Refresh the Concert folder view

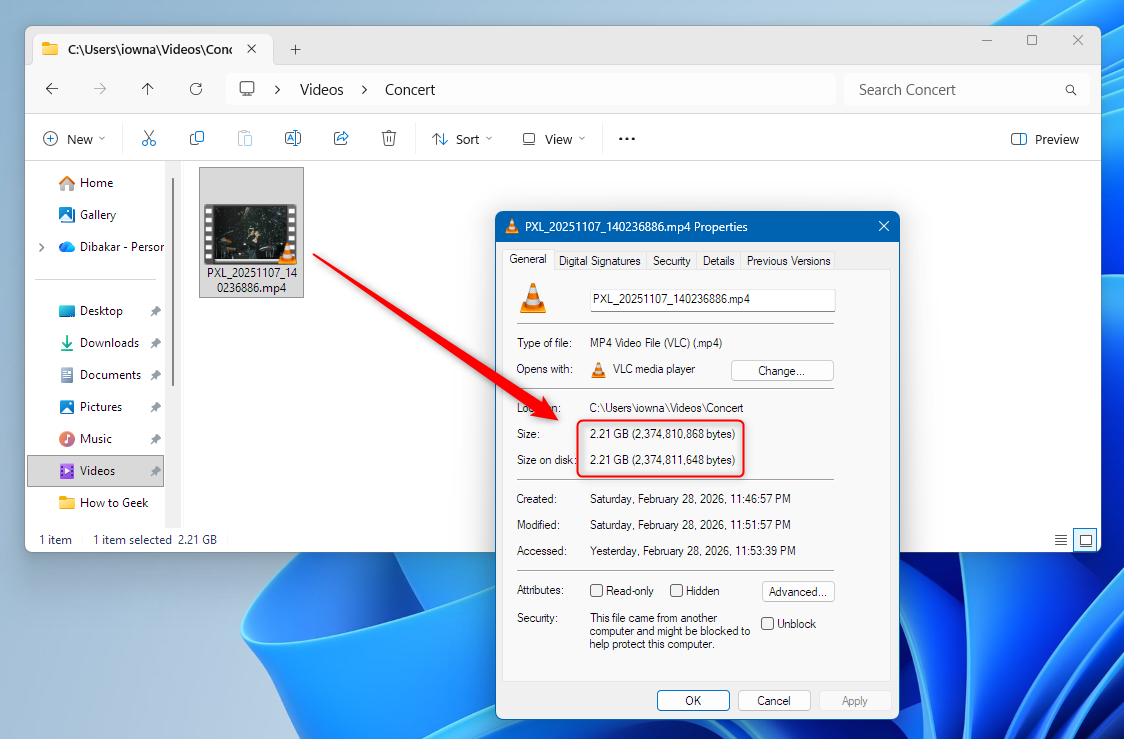coord(195,89)
